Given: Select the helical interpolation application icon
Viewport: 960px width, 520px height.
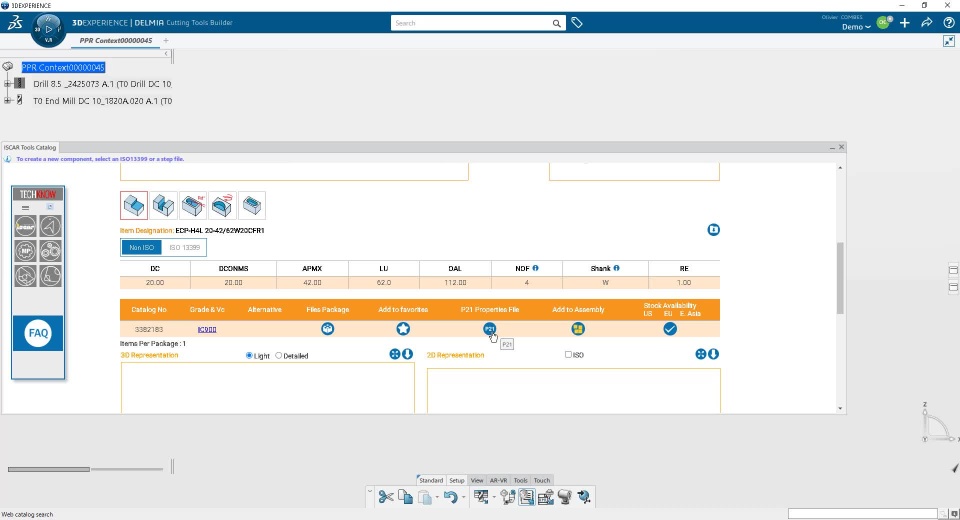Looking at the screenshot, I should (222, 205).
